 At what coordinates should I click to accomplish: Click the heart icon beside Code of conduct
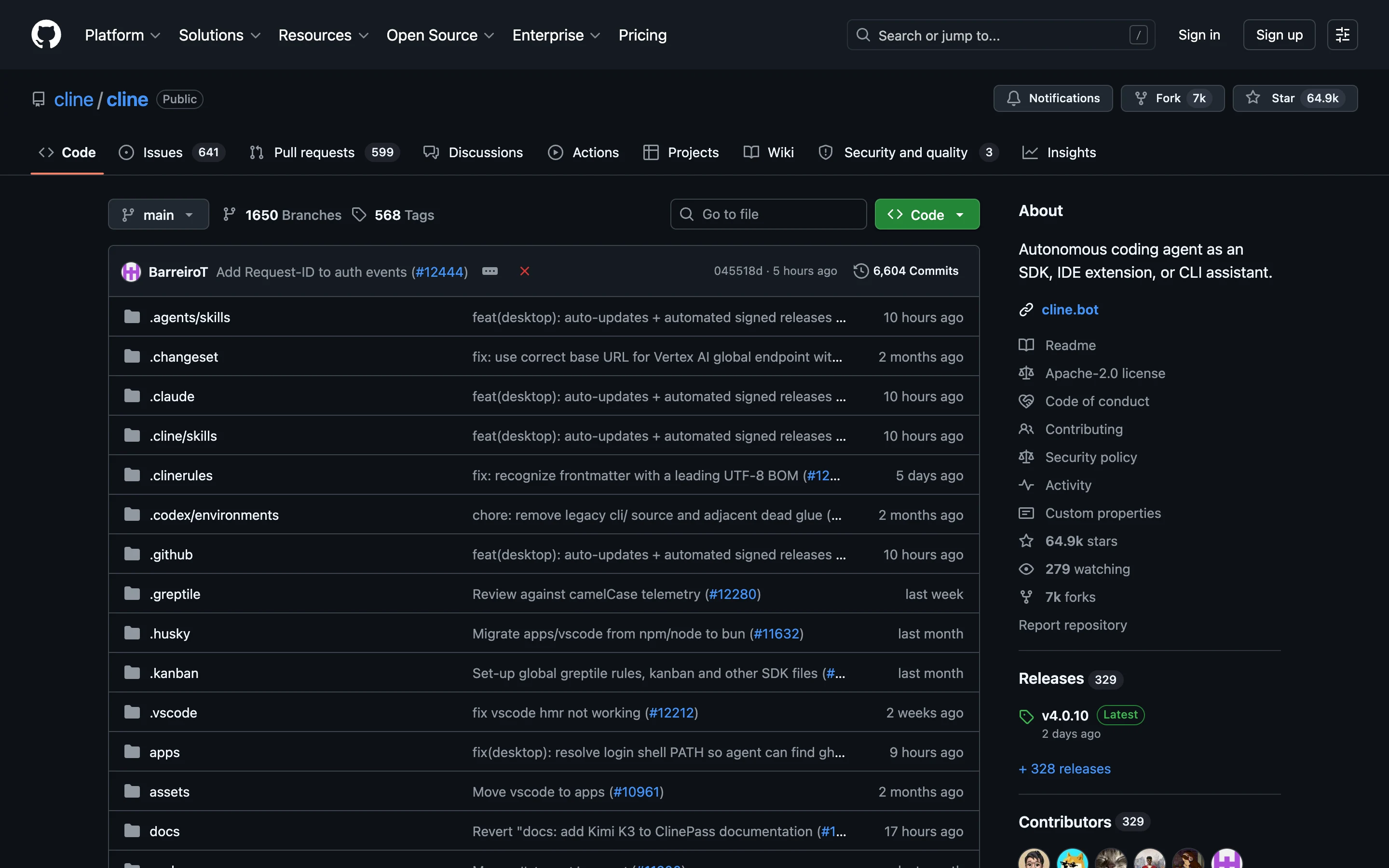pos(1026,401)
